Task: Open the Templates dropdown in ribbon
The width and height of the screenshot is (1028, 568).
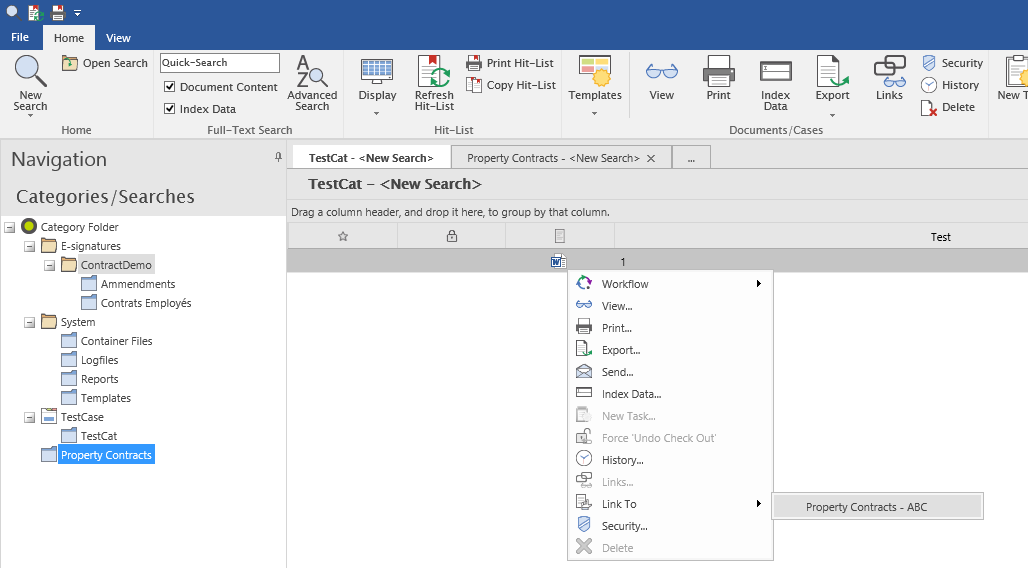Action: click(x=595, y=112)
